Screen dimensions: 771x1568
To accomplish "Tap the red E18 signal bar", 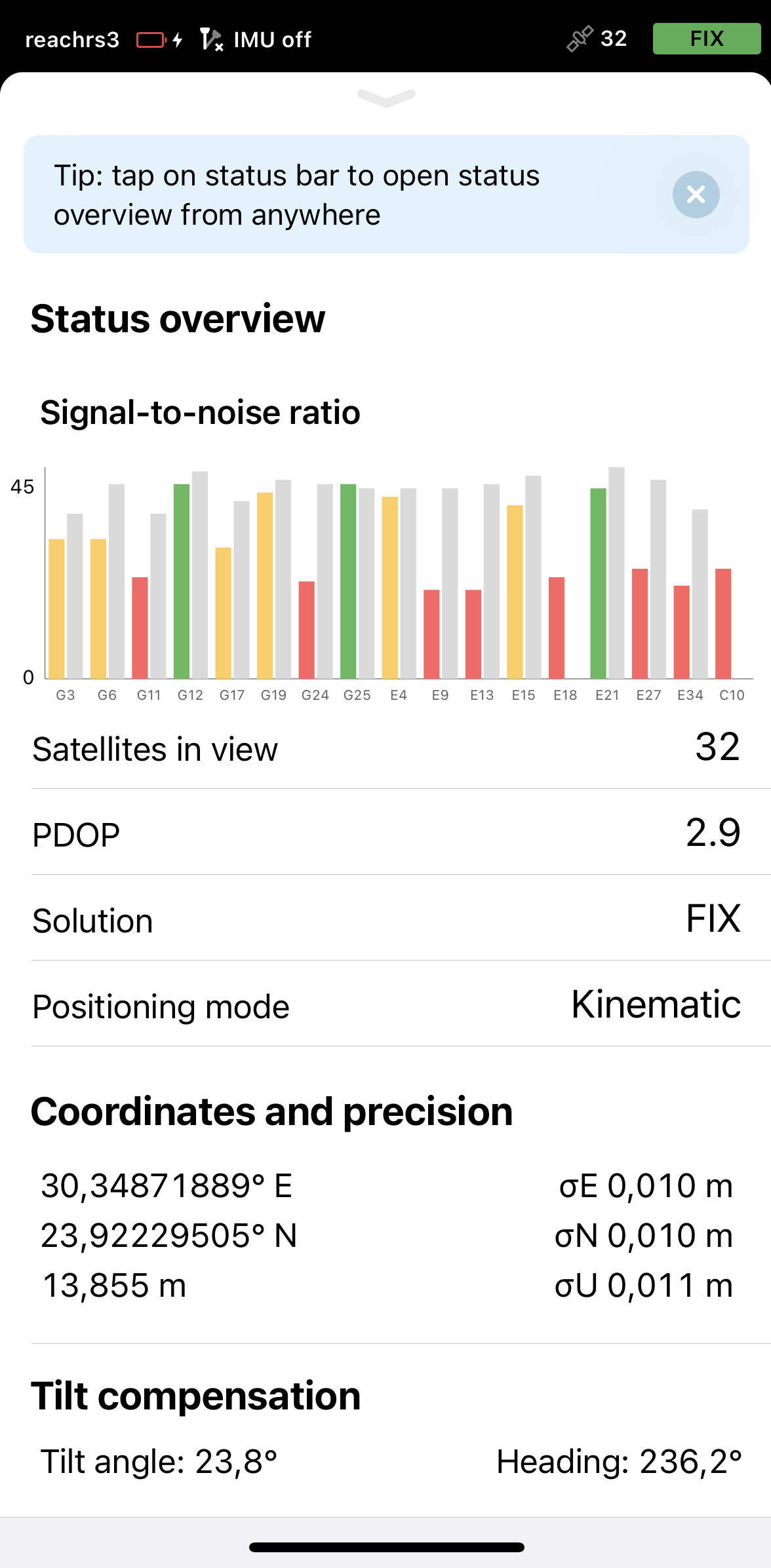I will pyautogui.click(x=557, y=628).
